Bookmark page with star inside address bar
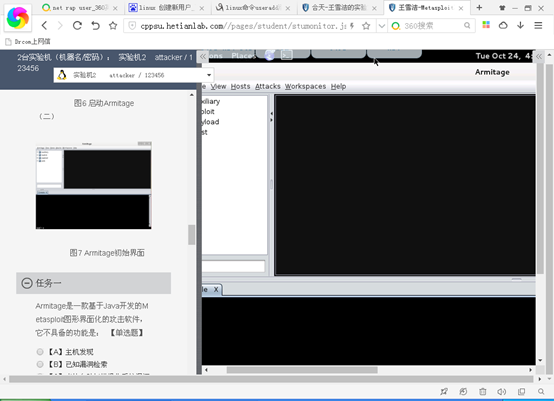Viewport: 554px width, 401px height. tap(366, 25)
